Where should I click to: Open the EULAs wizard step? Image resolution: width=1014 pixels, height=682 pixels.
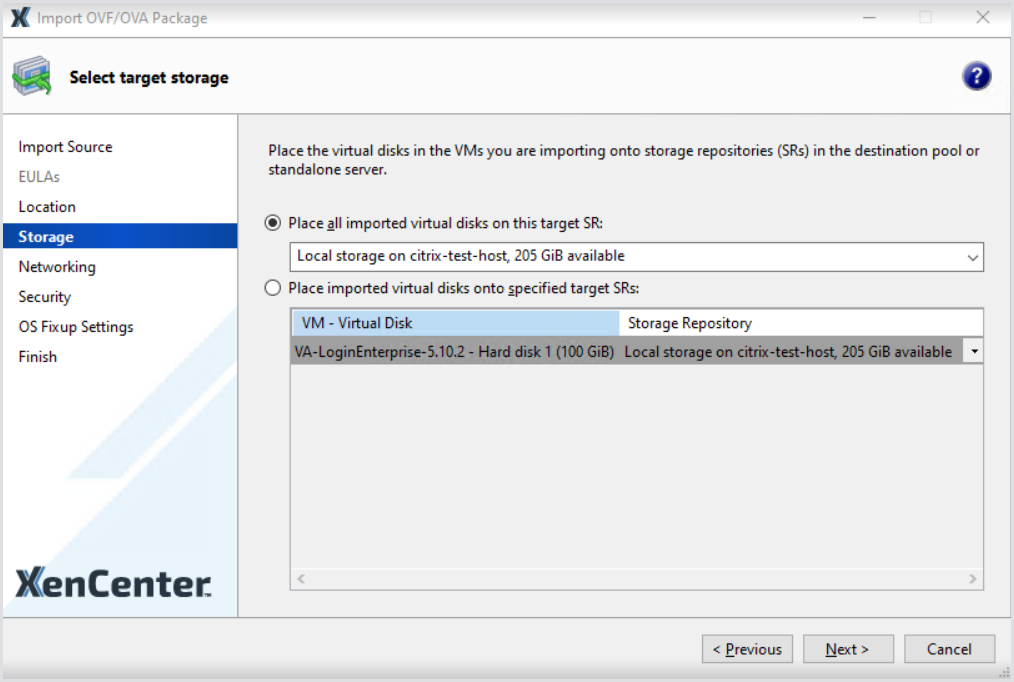pyautogui.click(x=39, y=177)
